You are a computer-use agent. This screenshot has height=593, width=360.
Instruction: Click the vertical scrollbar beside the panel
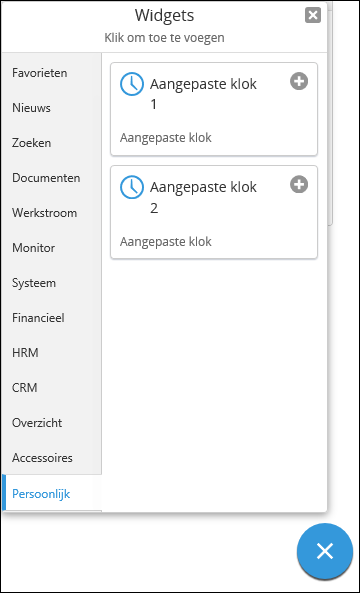(x=330, y=113)
